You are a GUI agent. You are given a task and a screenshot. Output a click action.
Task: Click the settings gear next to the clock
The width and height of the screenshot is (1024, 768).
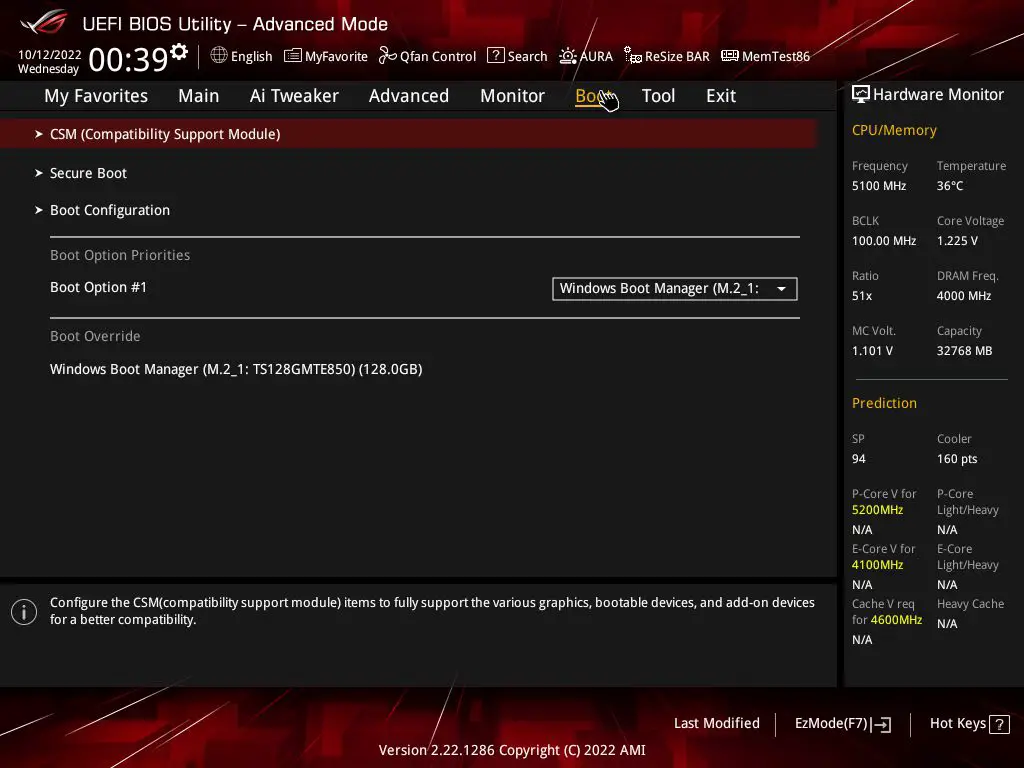[x=179, y=52]
